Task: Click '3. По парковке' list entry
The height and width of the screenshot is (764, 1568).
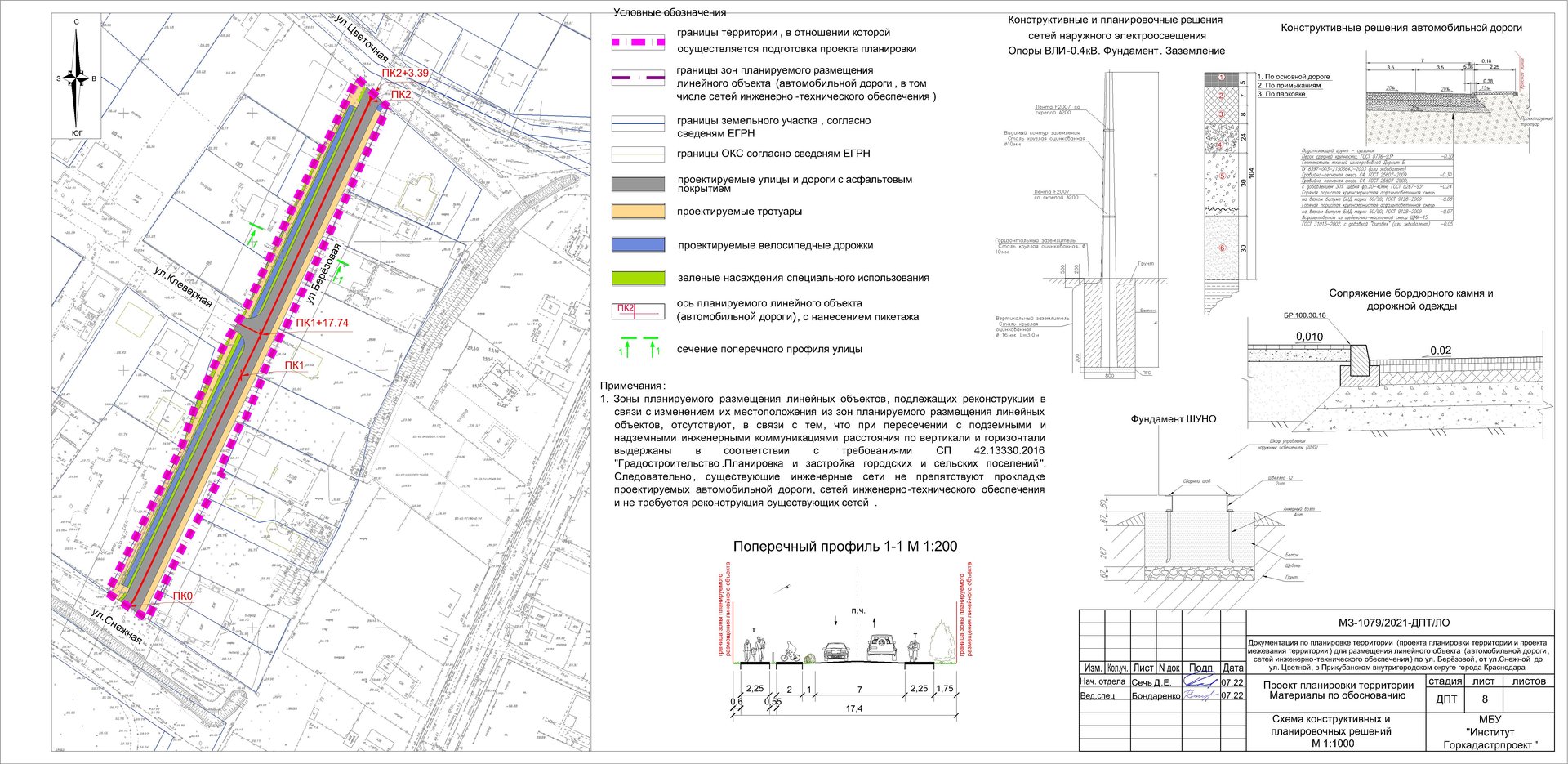Action: click(1281, 94)
